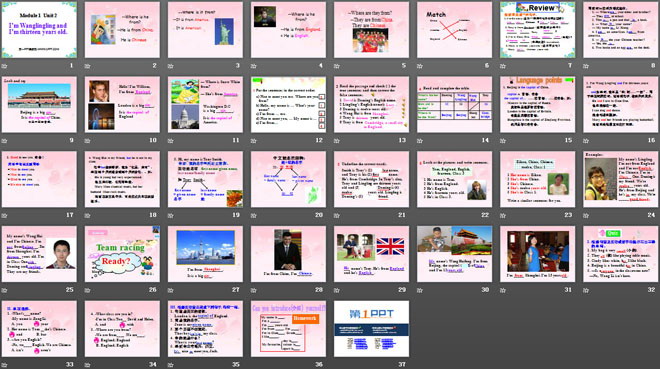Select slide 28 with man in suit

288,254
